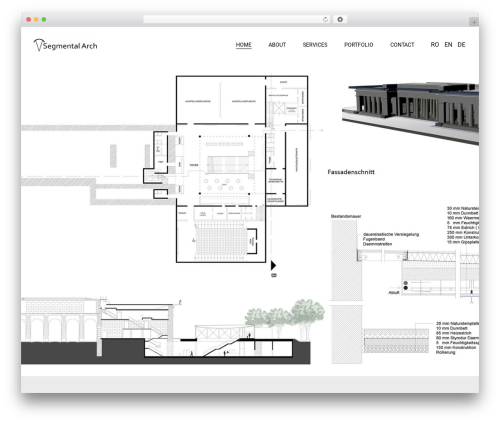Click the green maximize window dot
500x423 pixels.
[44, 19]
